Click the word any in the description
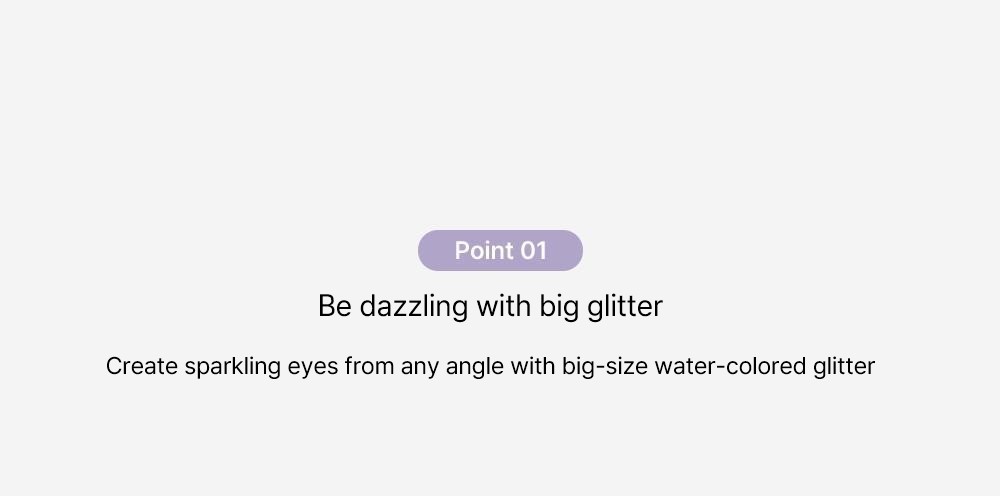Screen dimensions: 1000x496 (x=420, y=368)
